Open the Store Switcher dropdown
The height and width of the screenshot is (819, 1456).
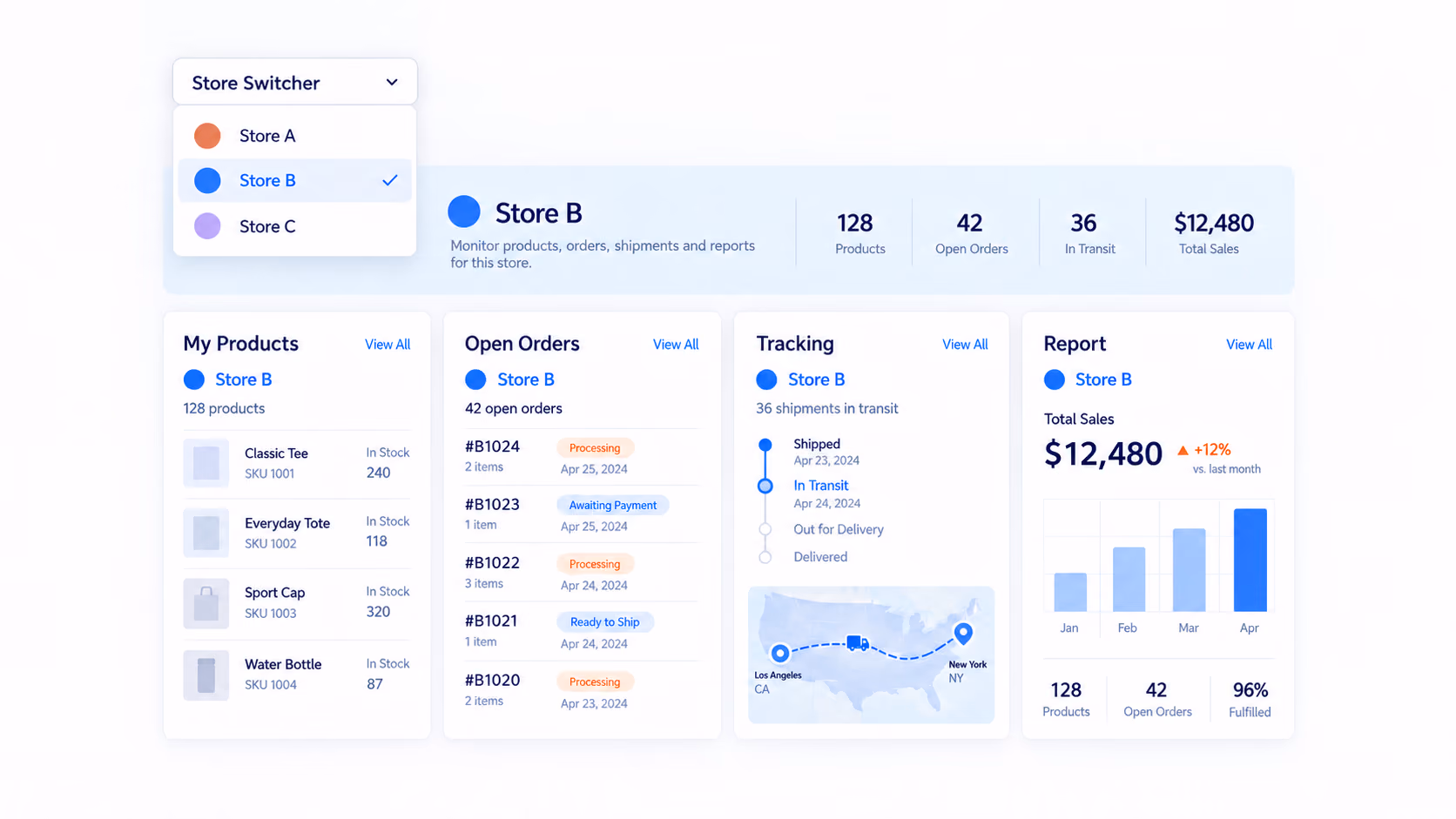(x=295, y=82)
